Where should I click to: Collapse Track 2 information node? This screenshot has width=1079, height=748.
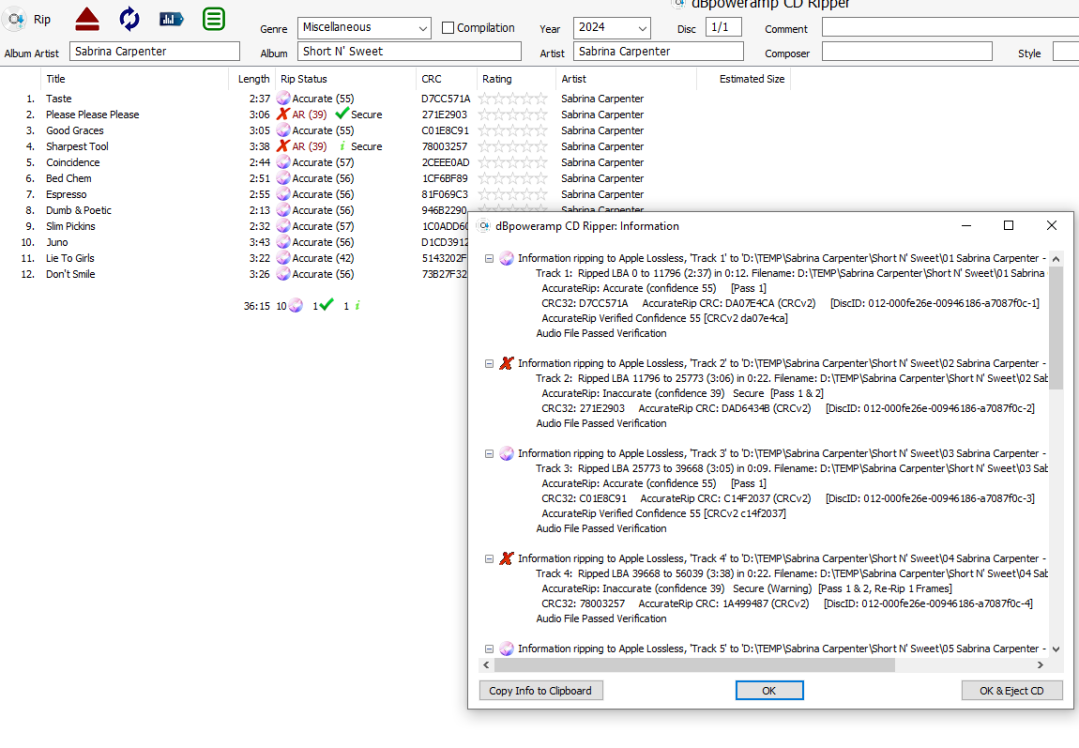489,364
